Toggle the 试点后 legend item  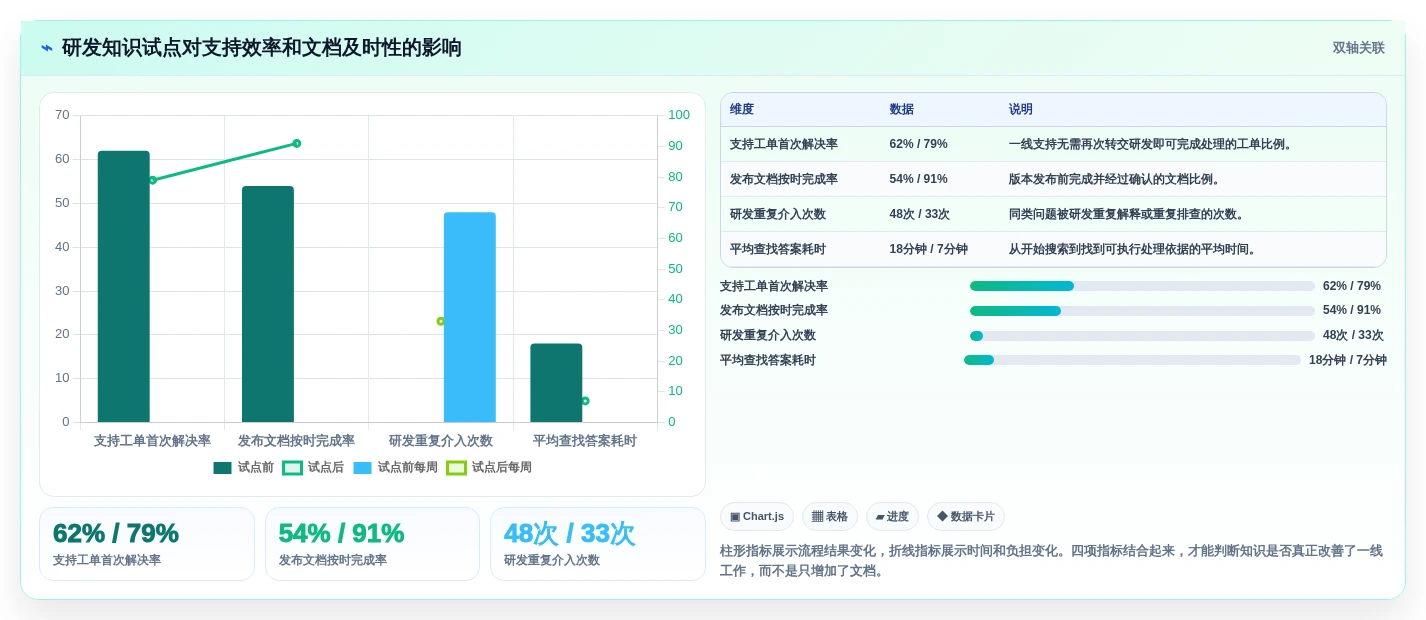pyautogui.click(x=313, y=467)
